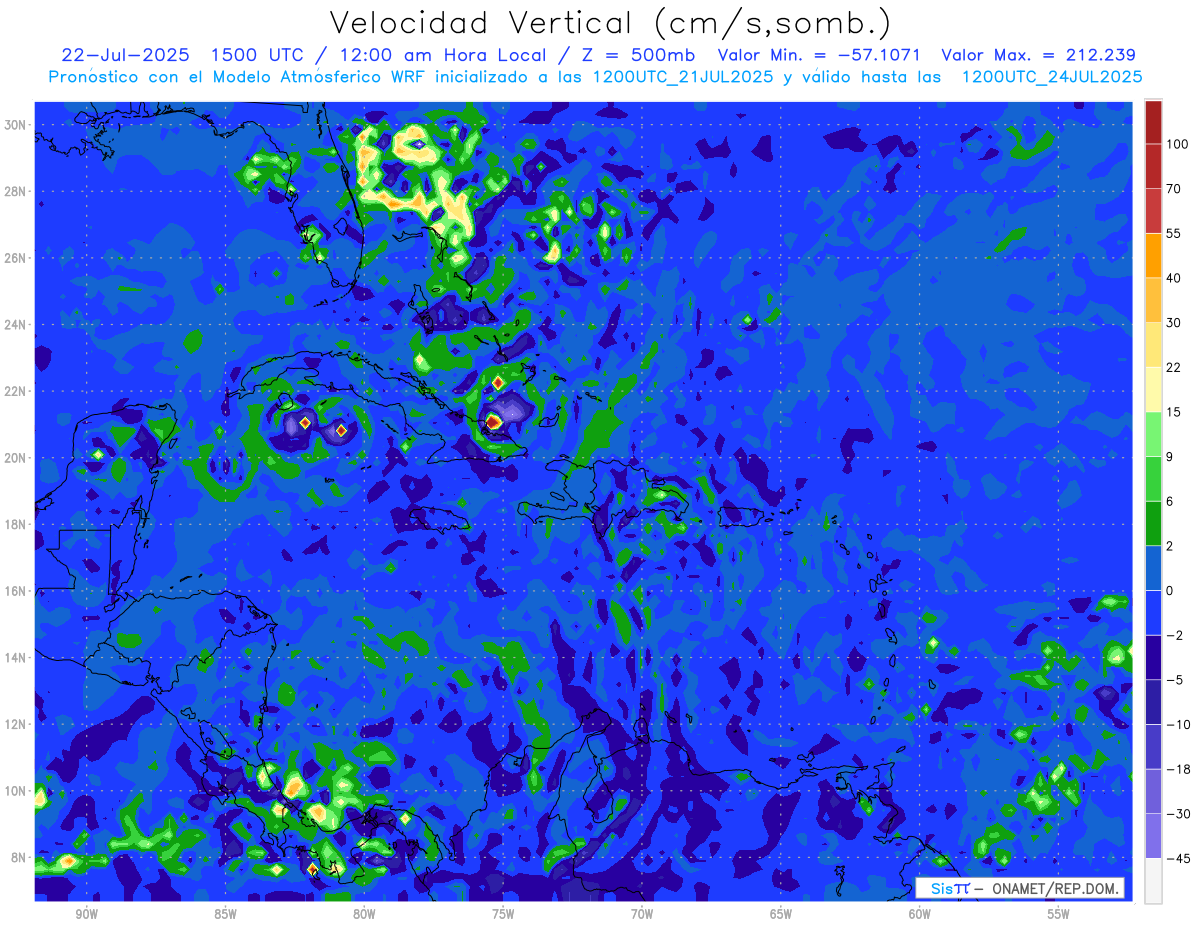This screenshot has height=927, width=1200.
Task: Pick the orange swatch between 40 and 55
Action: (1153, 255)
